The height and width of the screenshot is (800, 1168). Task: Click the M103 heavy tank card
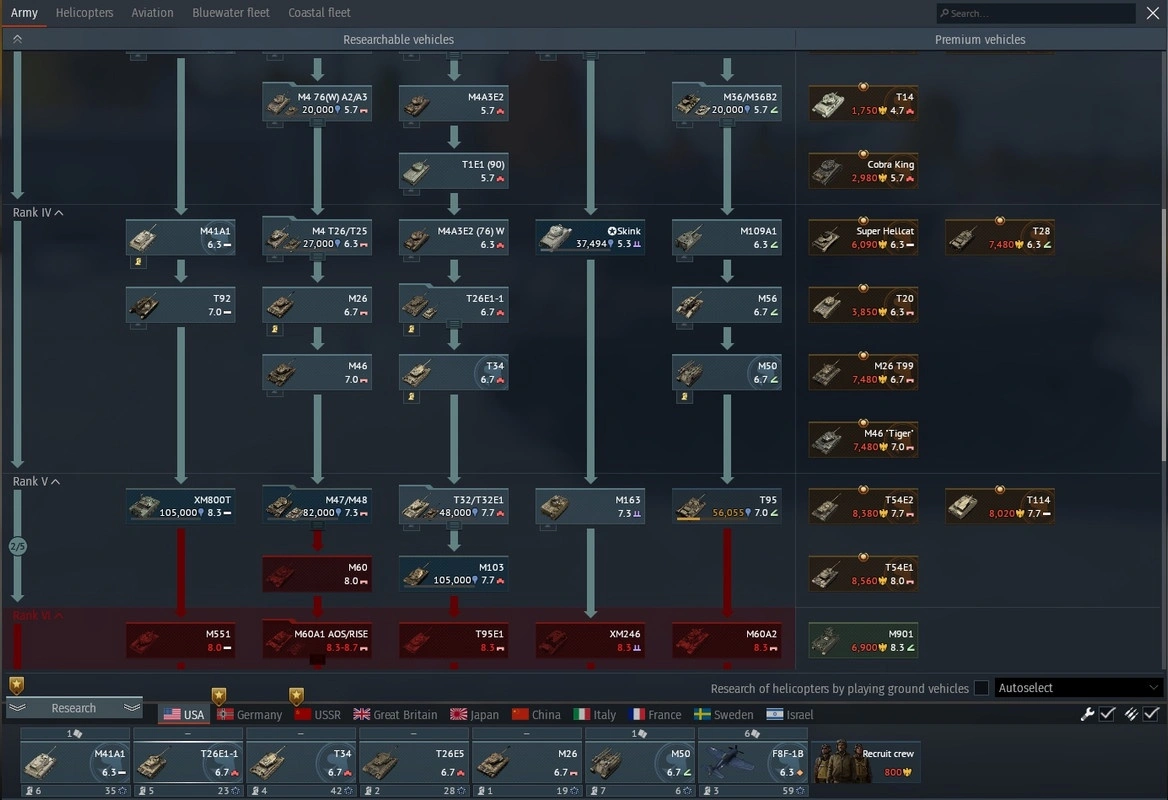(x=454, y=574)
